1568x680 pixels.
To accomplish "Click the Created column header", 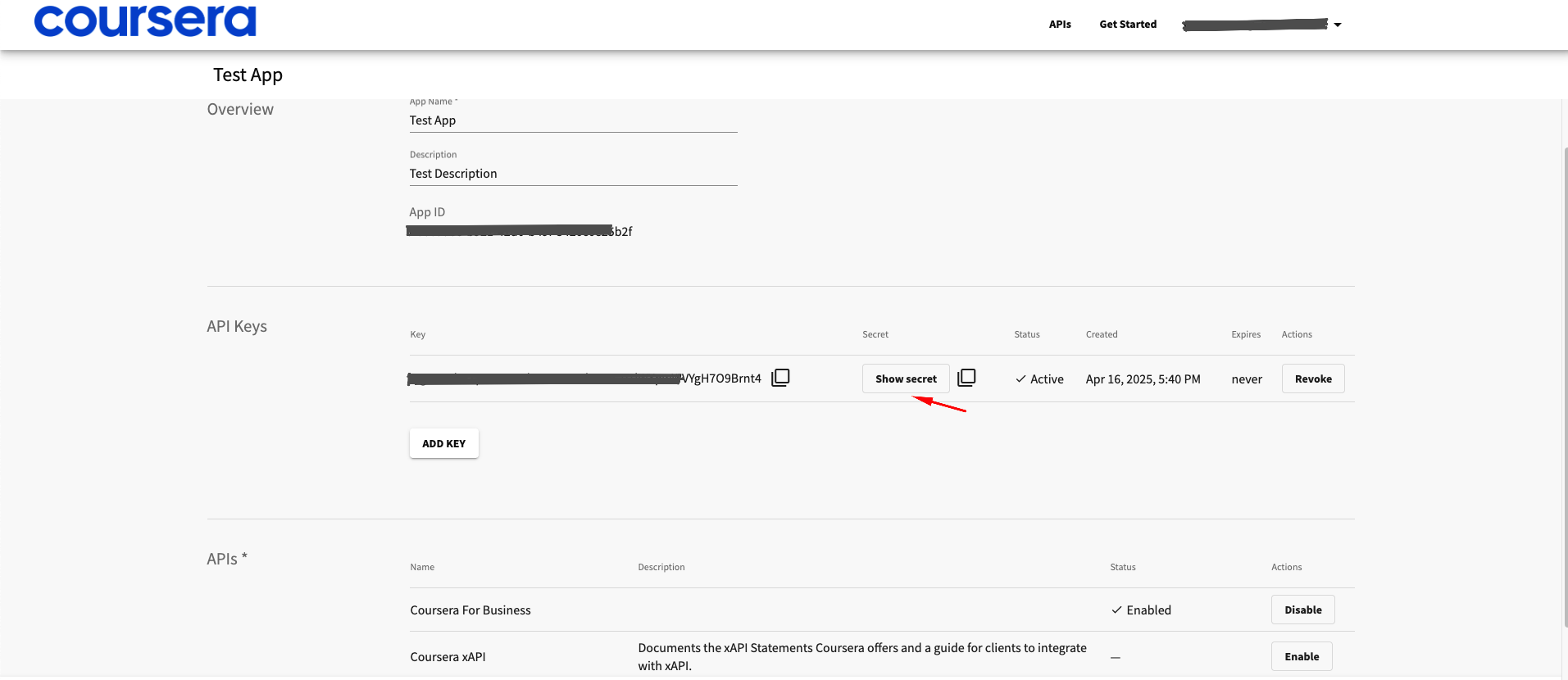I will (1102, 334).
